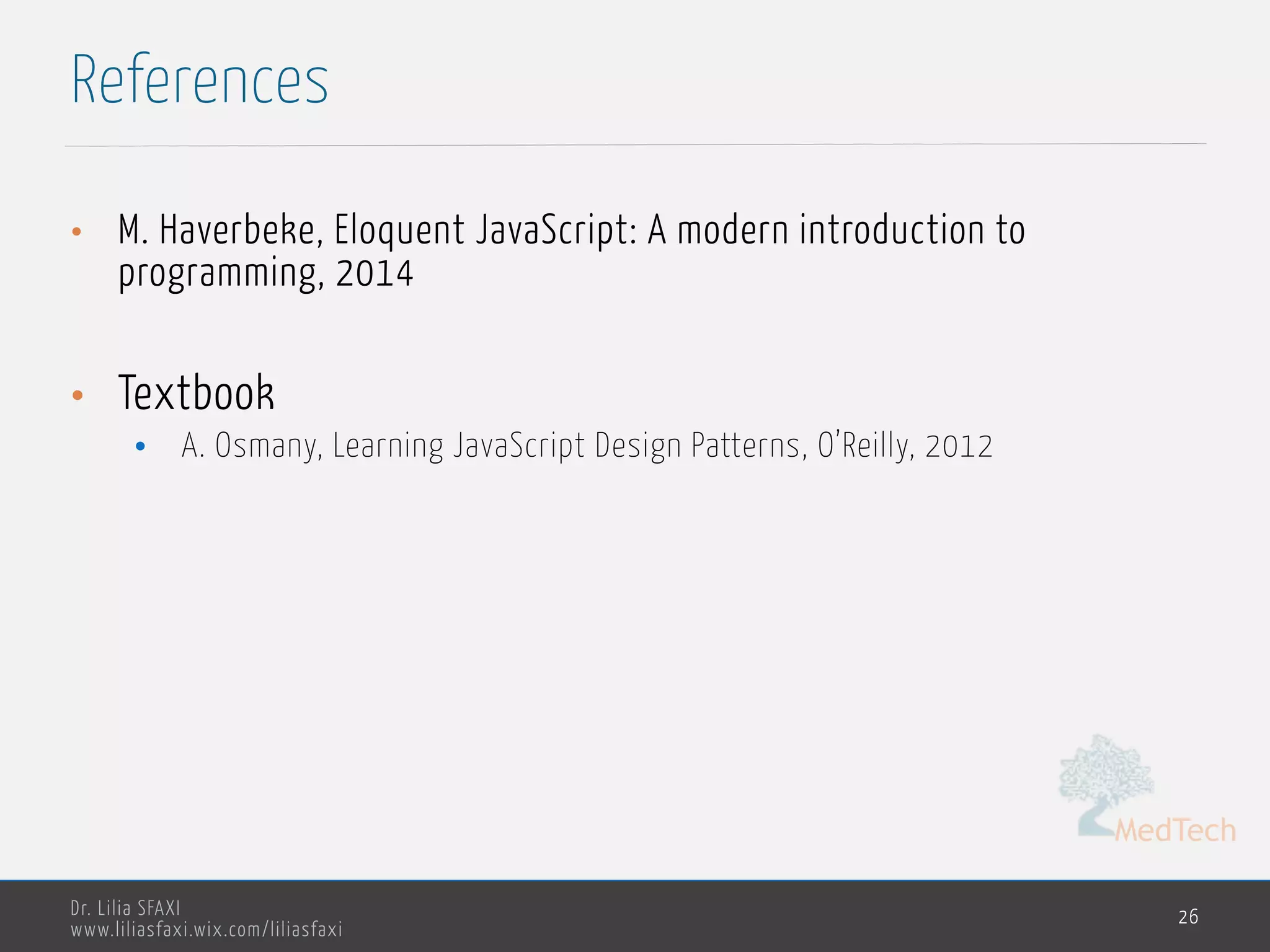Open the www.liliasfaxi.wix.com/liliasfaxi link
Screen dimensions: 1270x952
[206, 930]
